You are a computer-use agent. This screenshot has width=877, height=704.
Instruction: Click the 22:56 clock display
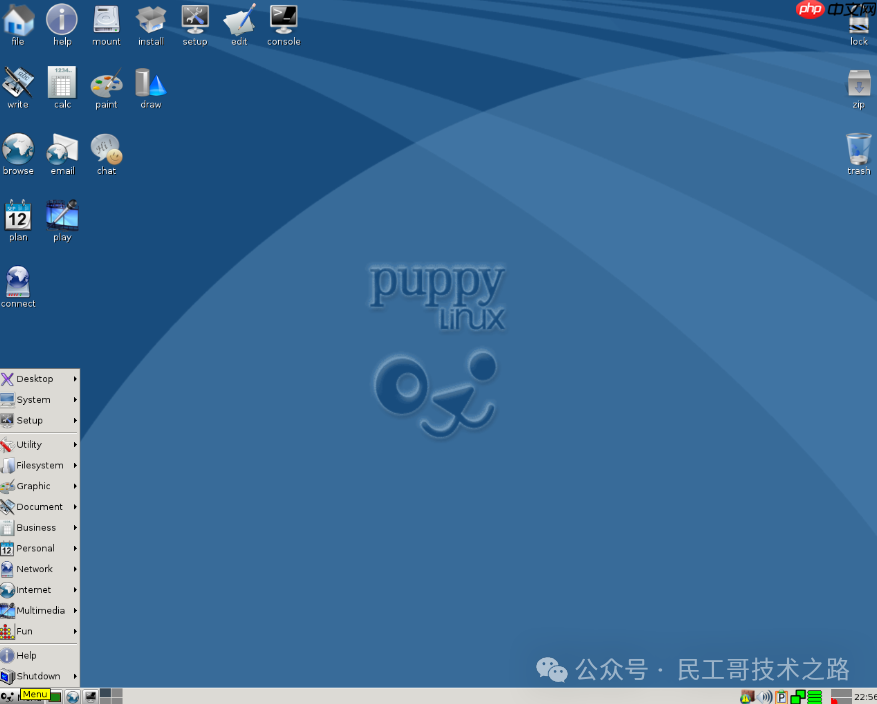pos(862,696)
